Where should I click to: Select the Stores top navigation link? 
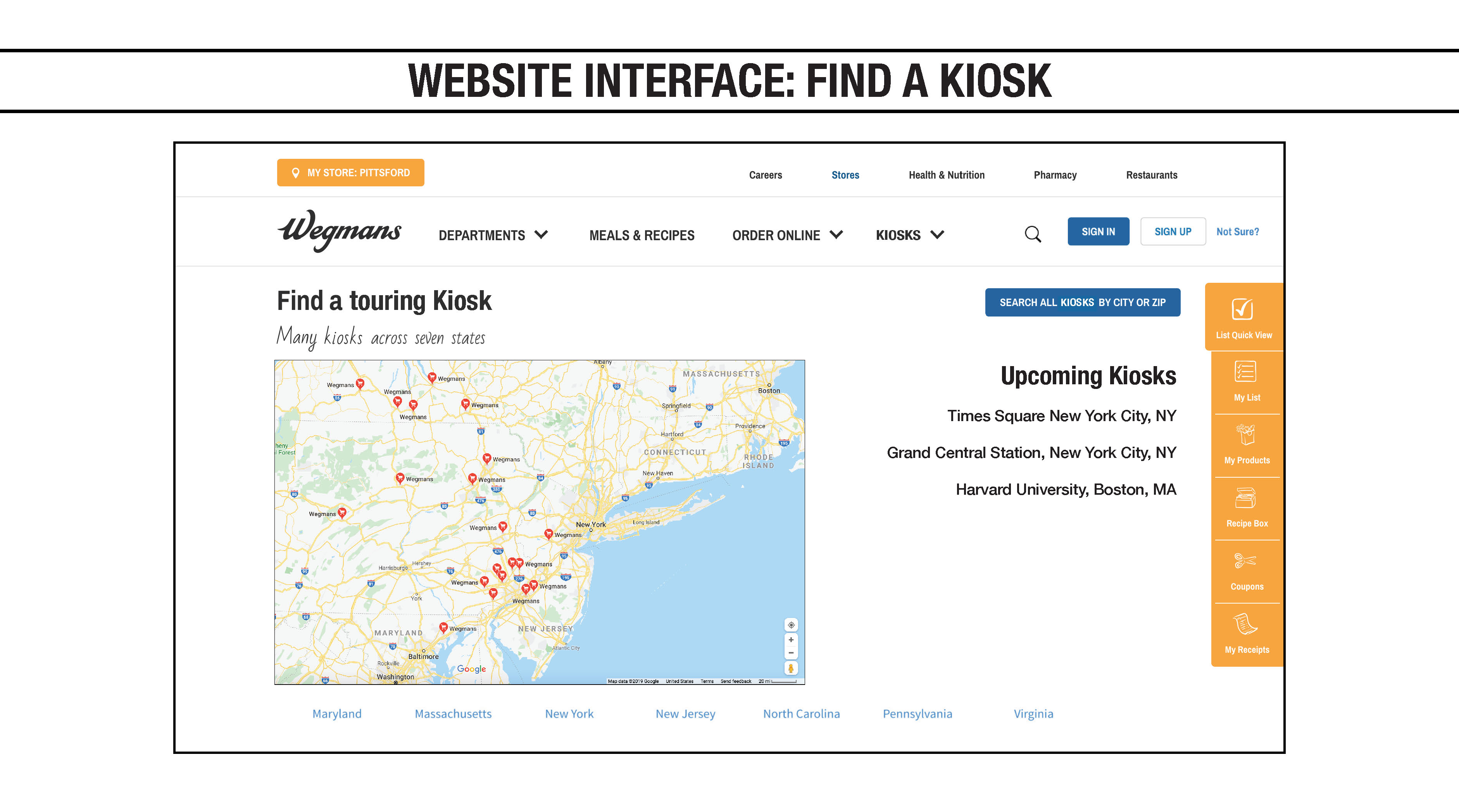[x=845, y=175]
